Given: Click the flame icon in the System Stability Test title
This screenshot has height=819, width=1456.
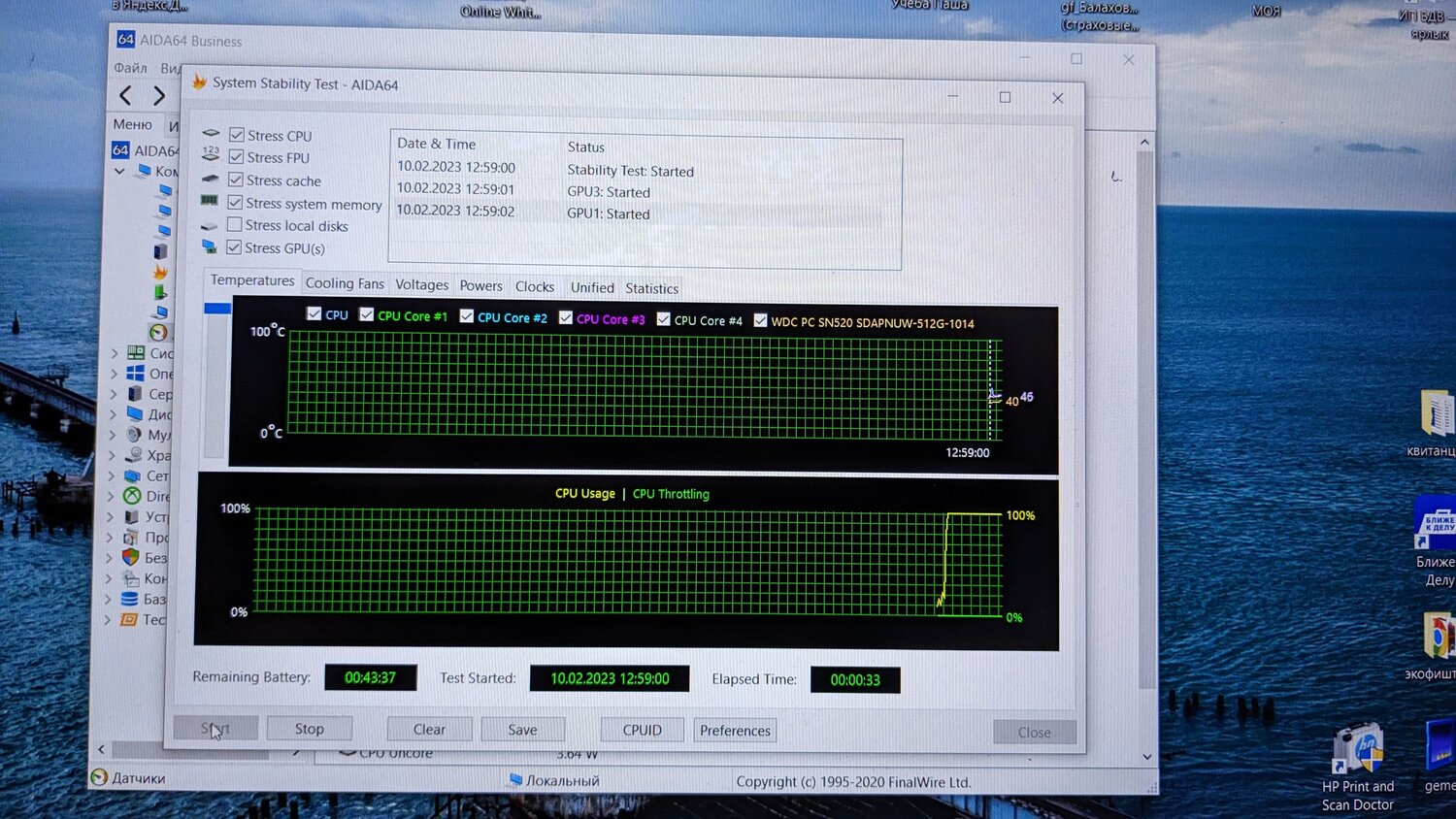Looking at the screenshot, I should click(199, 82).
